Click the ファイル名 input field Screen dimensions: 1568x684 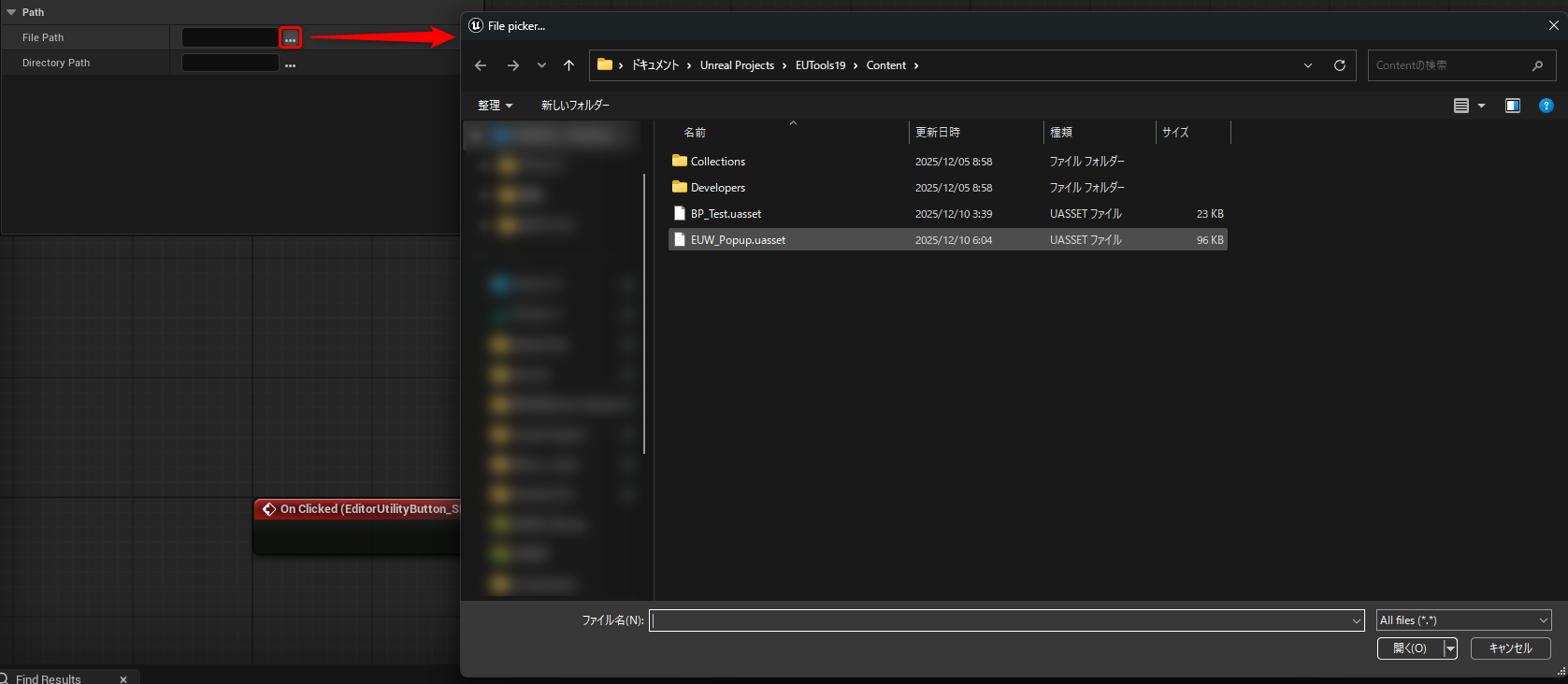[x=999, y=620]
